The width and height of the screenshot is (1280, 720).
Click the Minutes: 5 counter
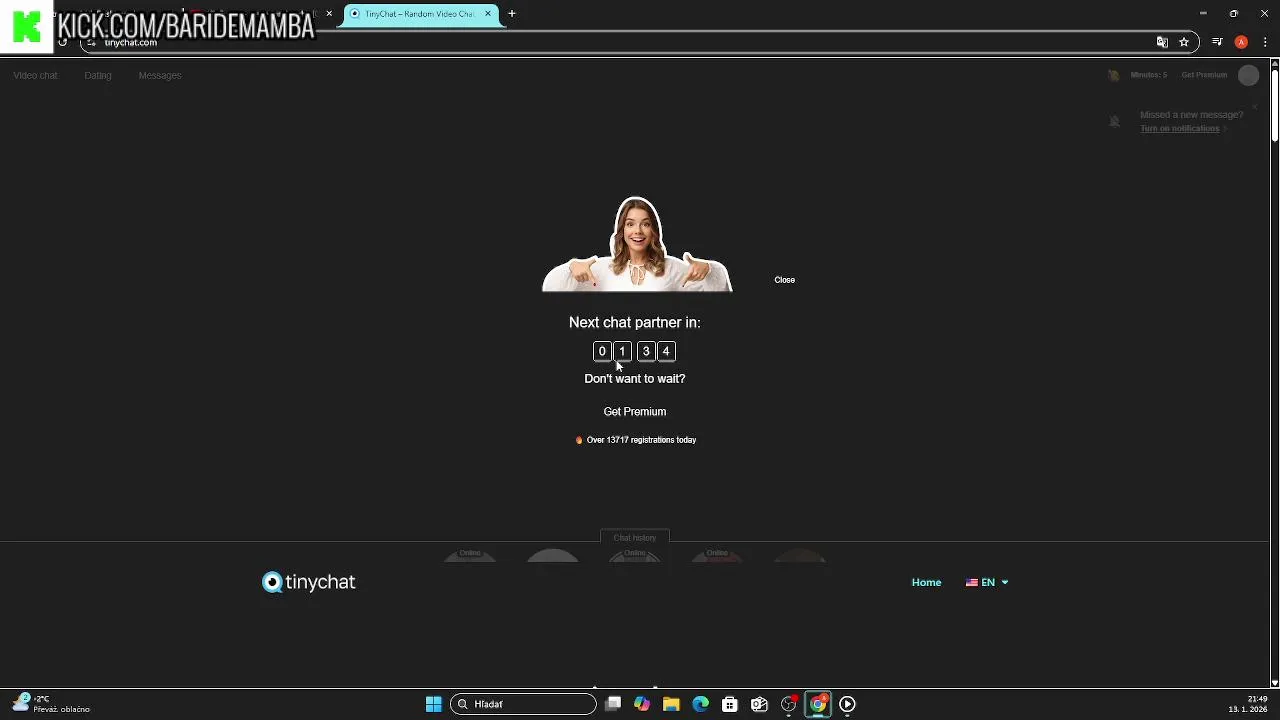pyautogui.click(x=1148, y=75)
